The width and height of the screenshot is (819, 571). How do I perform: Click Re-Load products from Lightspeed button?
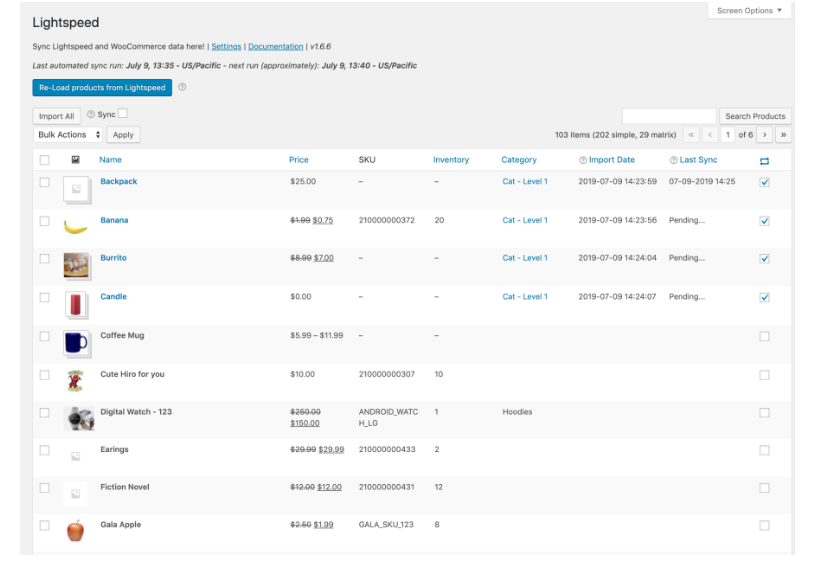point(102,88)
